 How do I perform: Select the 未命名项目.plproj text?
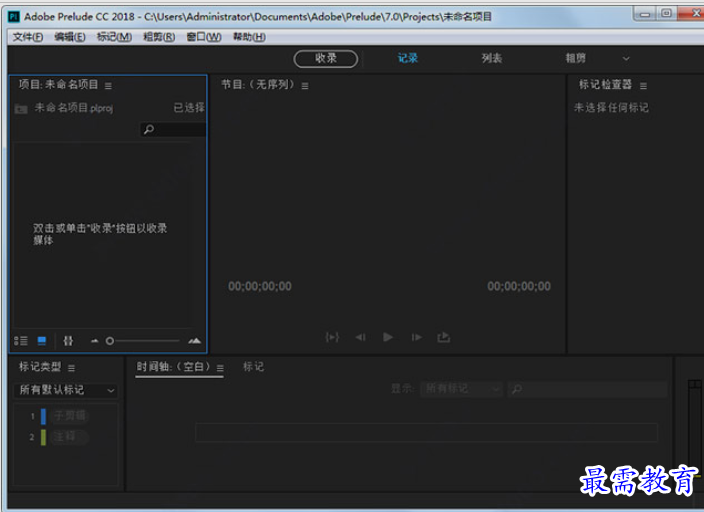74,108
